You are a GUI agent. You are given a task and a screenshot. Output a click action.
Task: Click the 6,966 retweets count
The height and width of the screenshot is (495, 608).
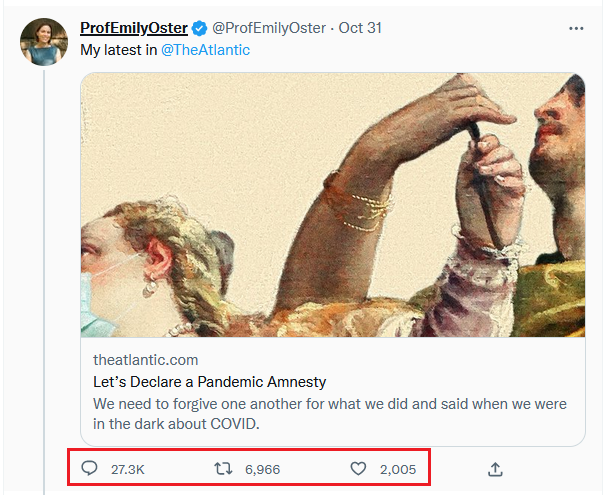pyautogui.click(x=263, y=469)
